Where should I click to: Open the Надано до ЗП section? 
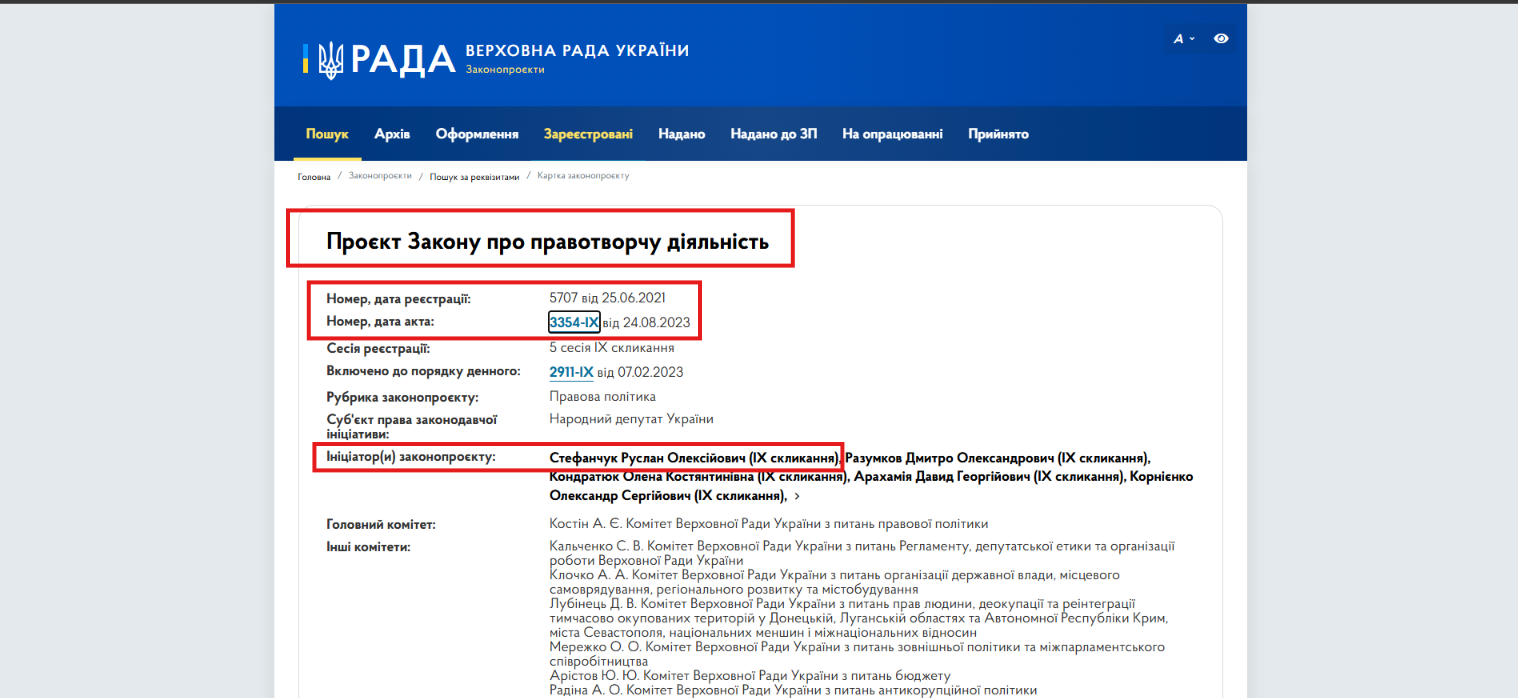774,134
